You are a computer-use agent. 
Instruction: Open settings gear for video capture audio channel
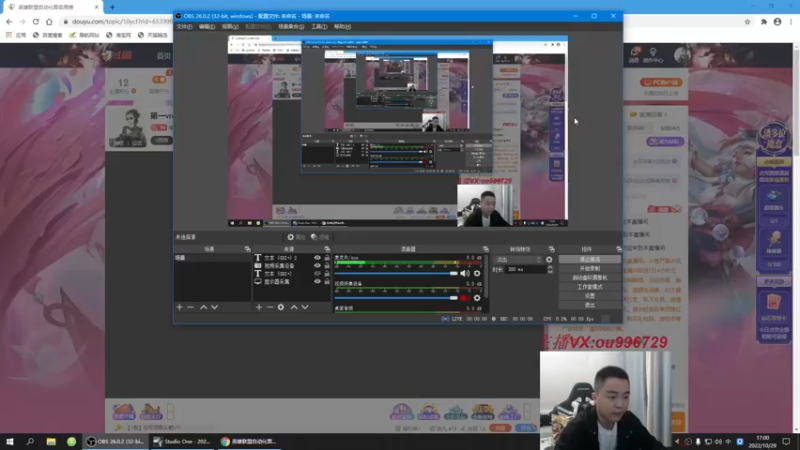coord(477,298)
